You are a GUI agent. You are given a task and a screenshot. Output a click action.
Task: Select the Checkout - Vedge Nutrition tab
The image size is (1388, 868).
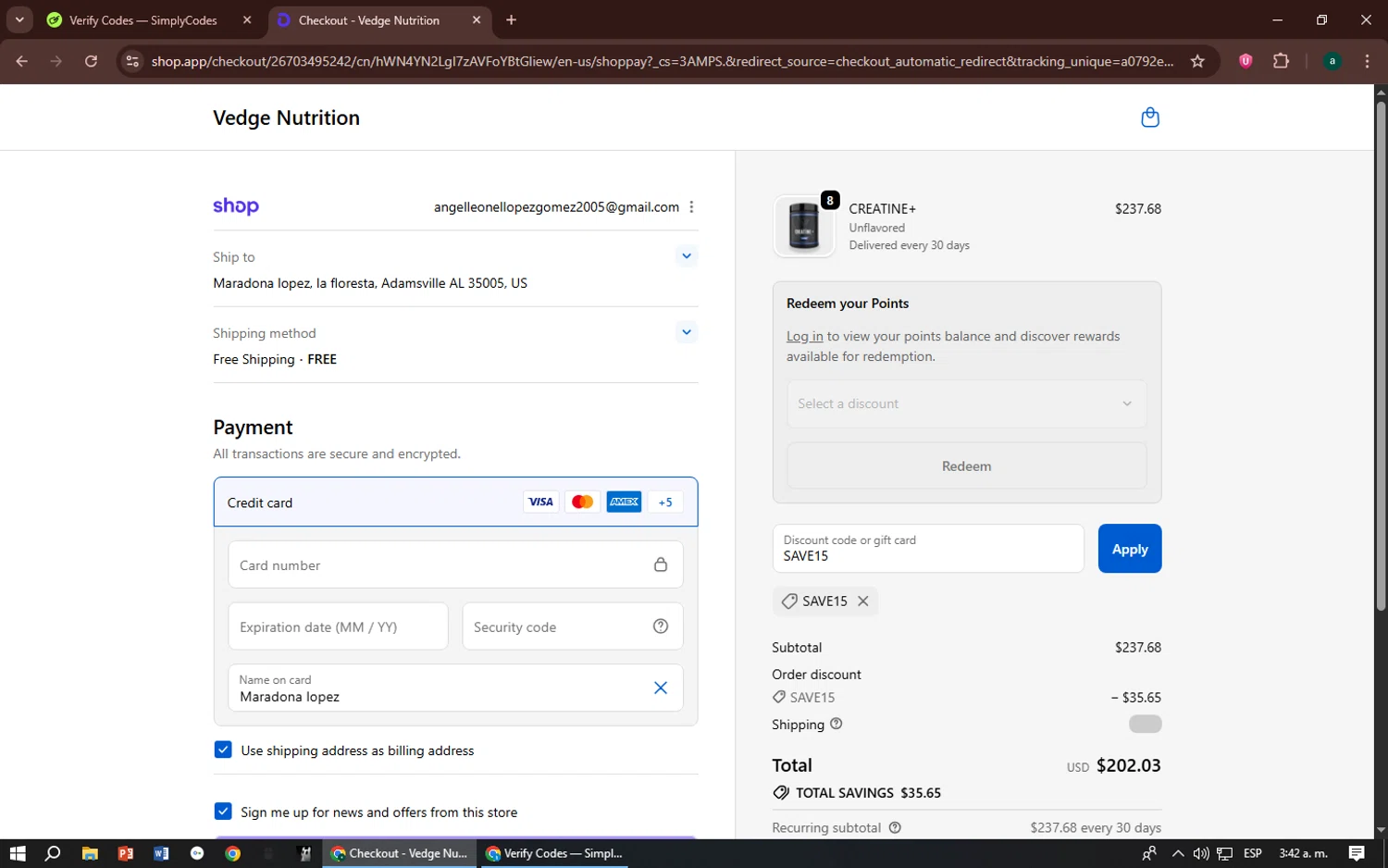point(368,20)
